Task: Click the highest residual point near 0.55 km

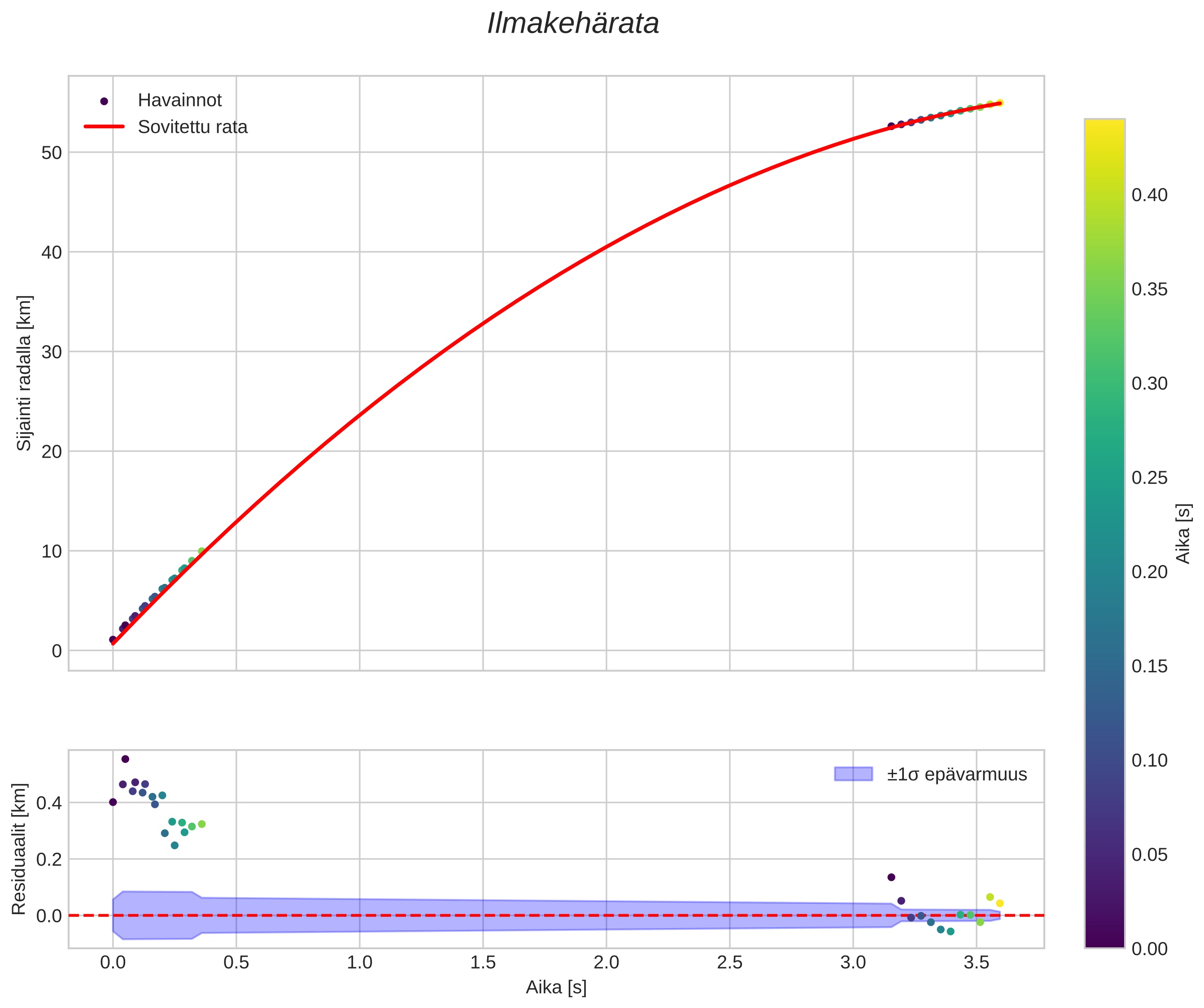Action: click(125, 759)
